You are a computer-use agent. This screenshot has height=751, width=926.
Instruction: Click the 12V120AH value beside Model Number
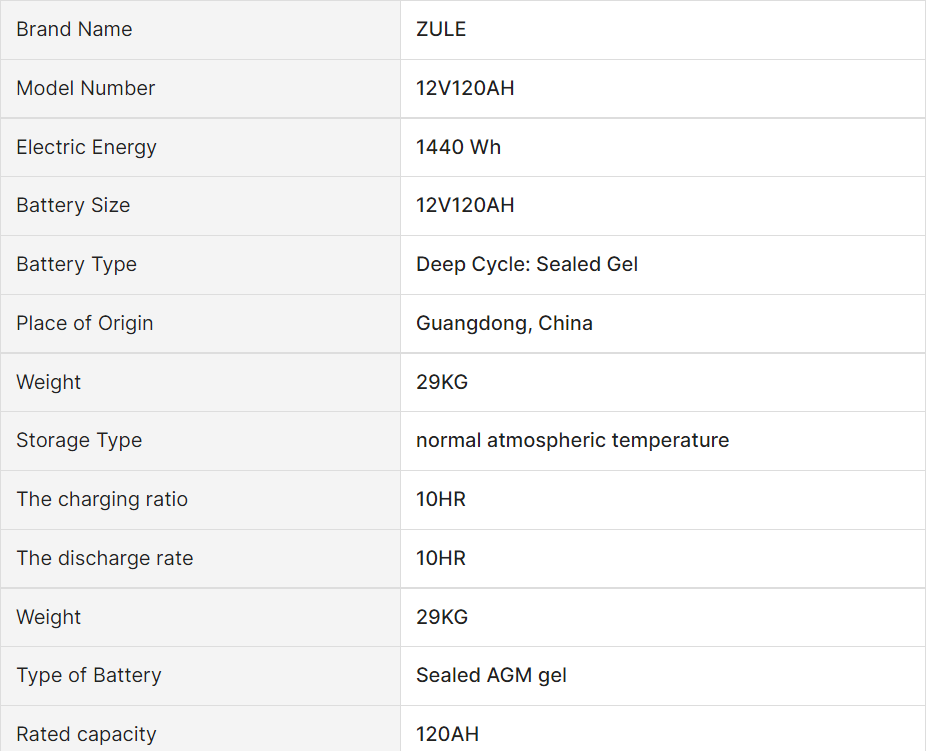(465, 88)
